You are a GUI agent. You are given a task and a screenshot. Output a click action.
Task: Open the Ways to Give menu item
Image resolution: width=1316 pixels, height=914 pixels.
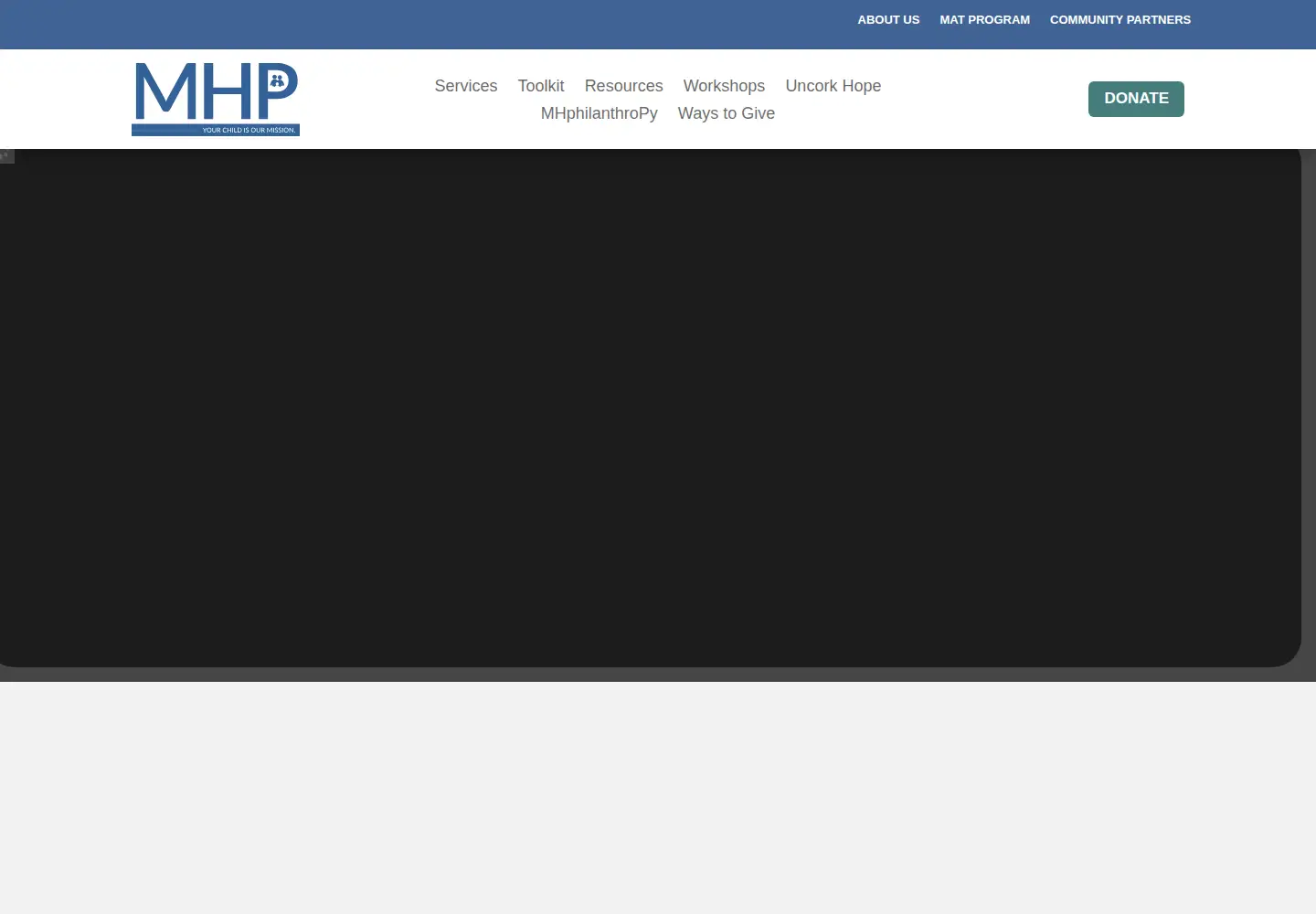pos(727,113)
